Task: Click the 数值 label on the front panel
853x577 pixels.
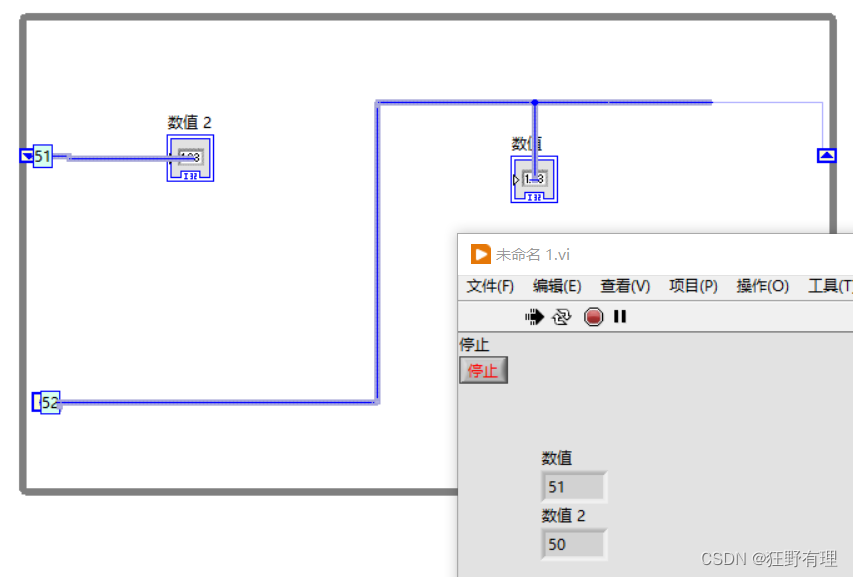Action: [x=557, y=458]
